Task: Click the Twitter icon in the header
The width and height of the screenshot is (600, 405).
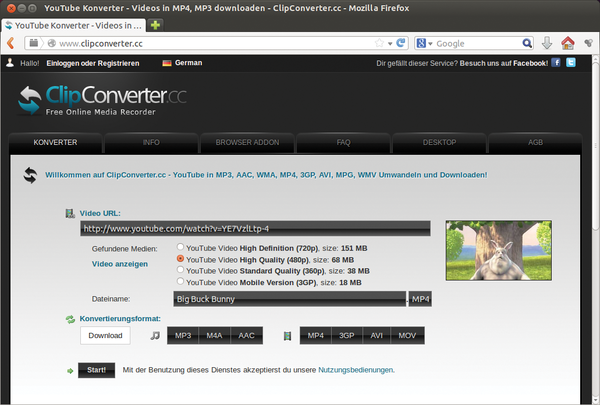Action: coord(571,63)
